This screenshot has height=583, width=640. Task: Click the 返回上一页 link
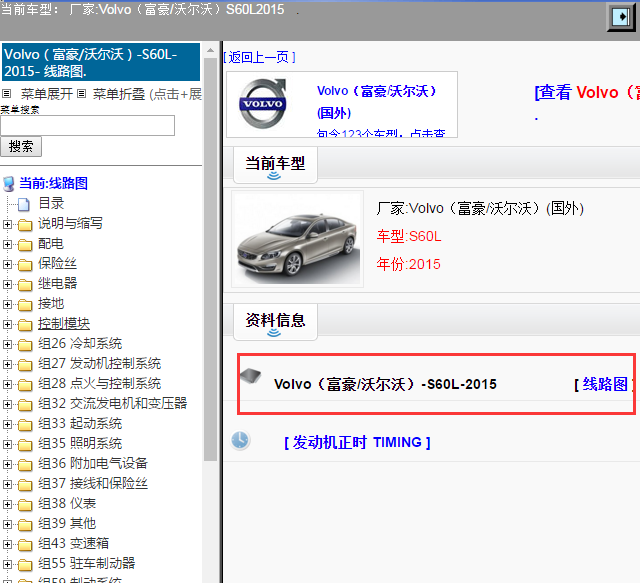[259, 57]
